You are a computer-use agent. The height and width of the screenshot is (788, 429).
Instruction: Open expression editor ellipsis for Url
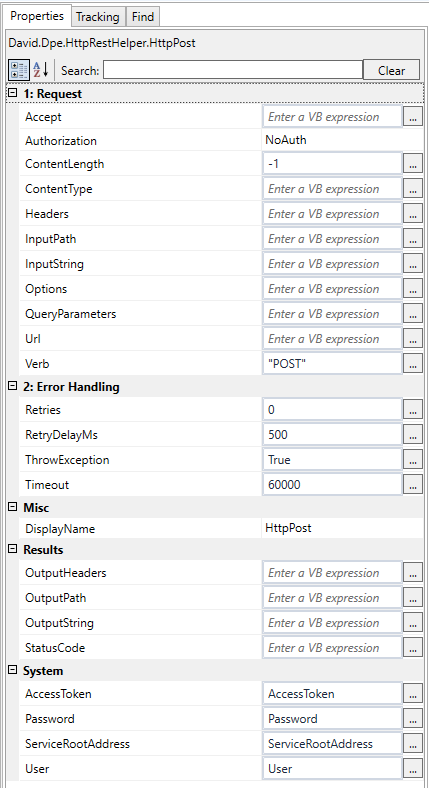pos(412,339)
